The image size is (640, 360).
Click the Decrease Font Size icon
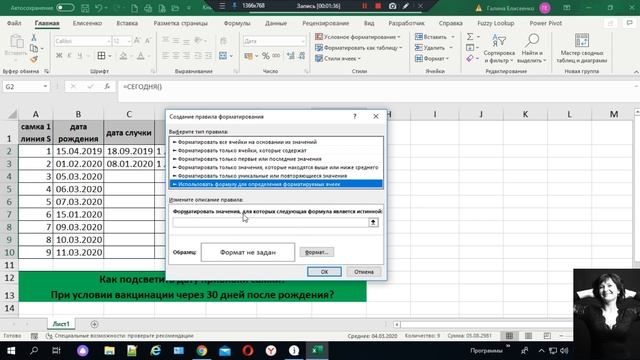pyautogui.click(x=148, y=41)
